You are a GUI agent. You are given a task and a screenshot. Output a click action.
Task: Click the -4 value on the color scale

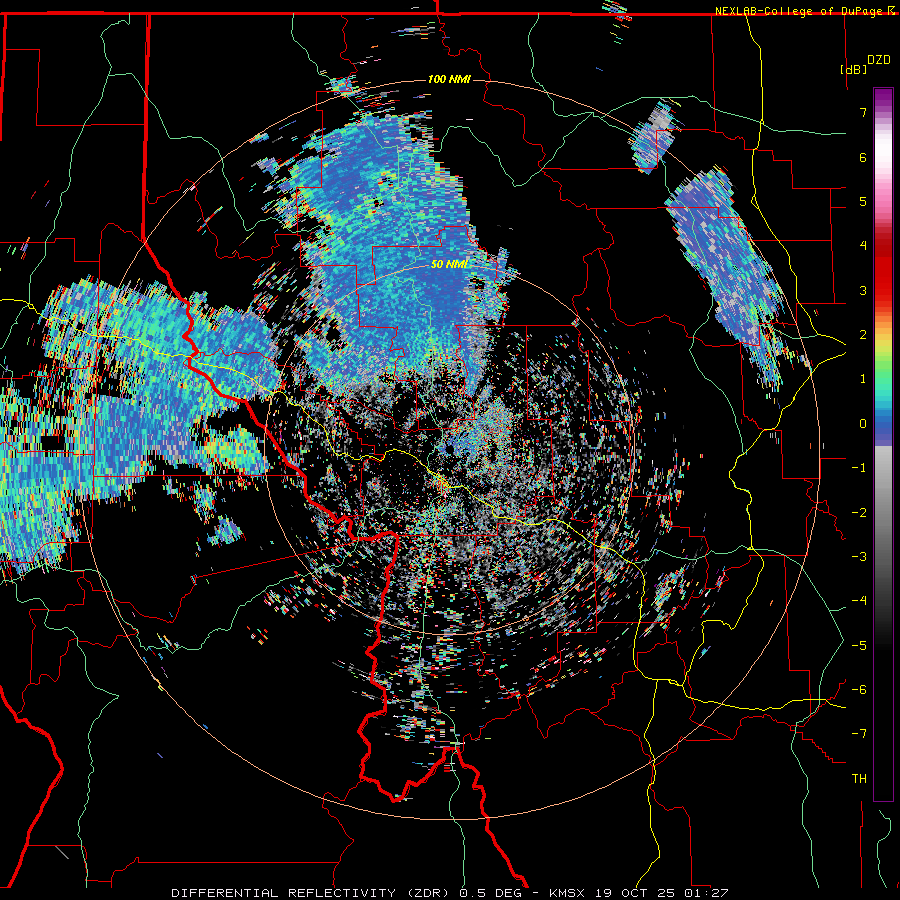pyautogui.click(x=859, y=601)
